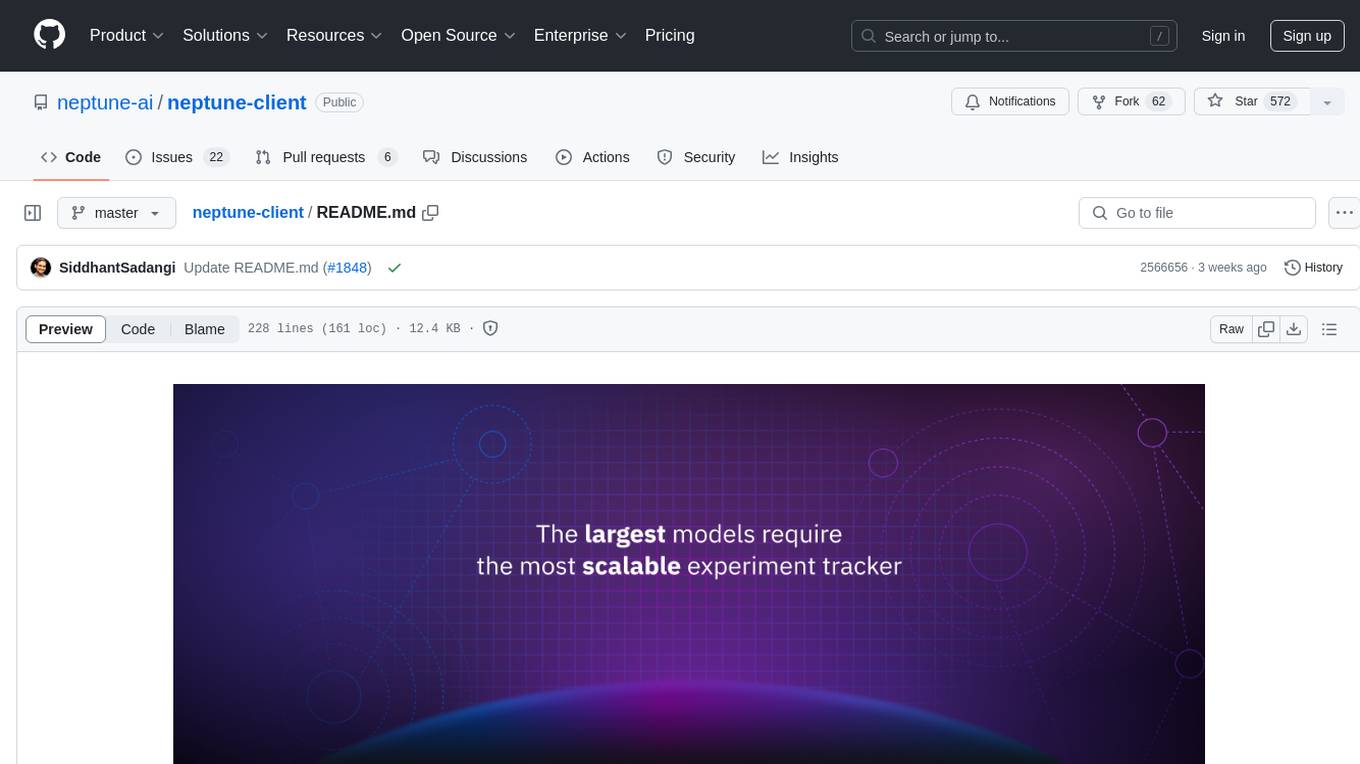
Task: Click the Notifications bell button
Action: (x=1010, y=102)
